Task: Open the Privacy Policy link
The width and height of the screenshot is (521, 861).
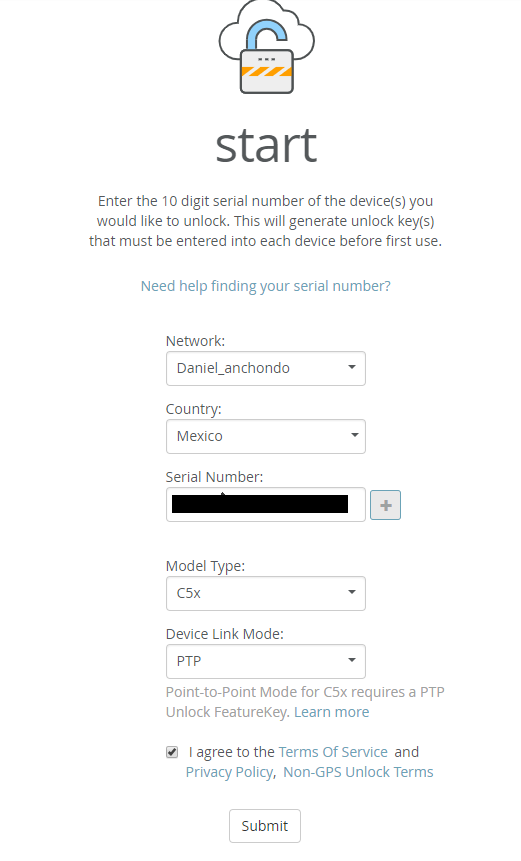Action: [x=229, y=772]
